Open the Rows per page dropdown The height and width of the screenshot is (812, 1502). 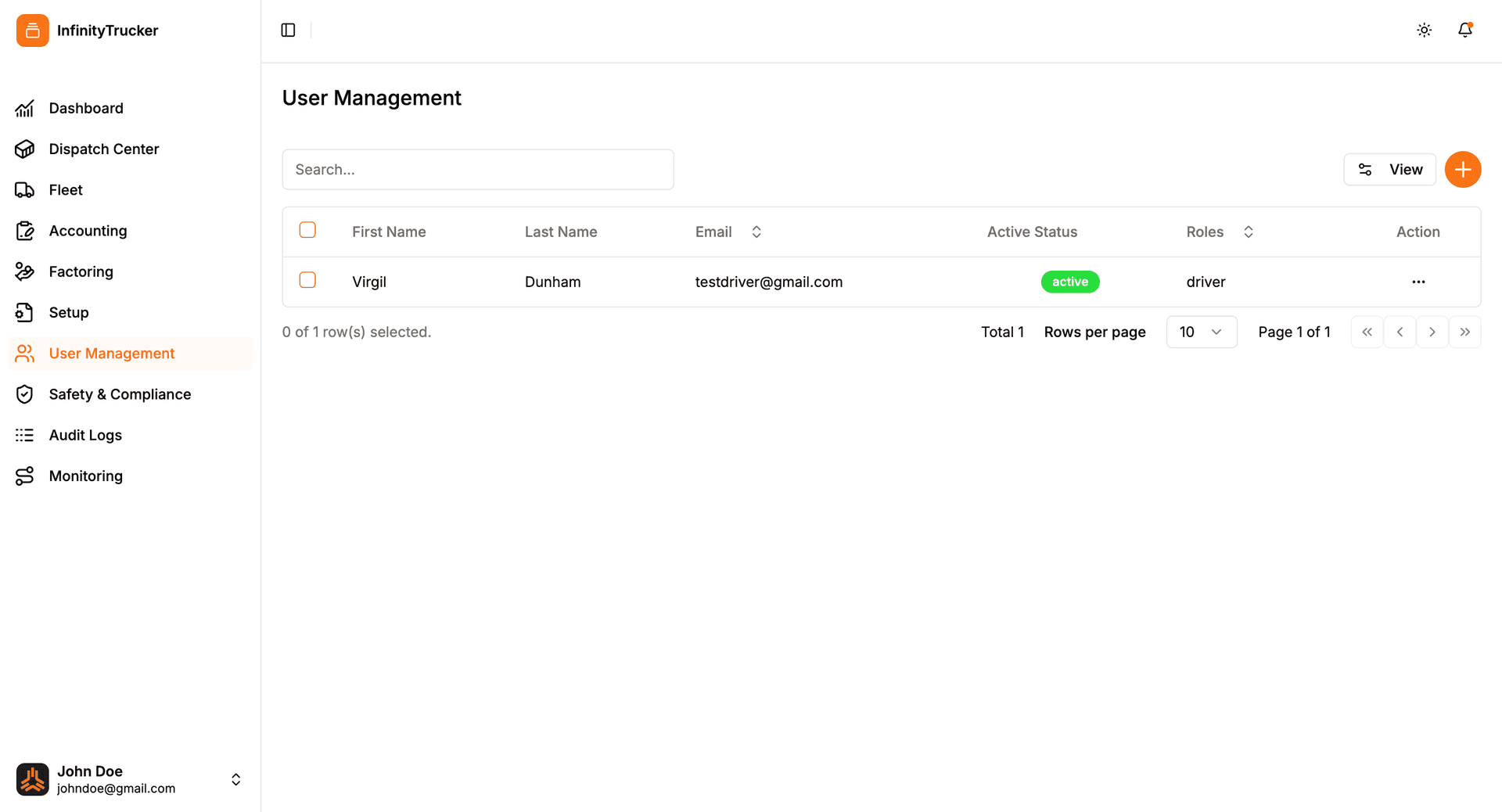[1202, 332]
